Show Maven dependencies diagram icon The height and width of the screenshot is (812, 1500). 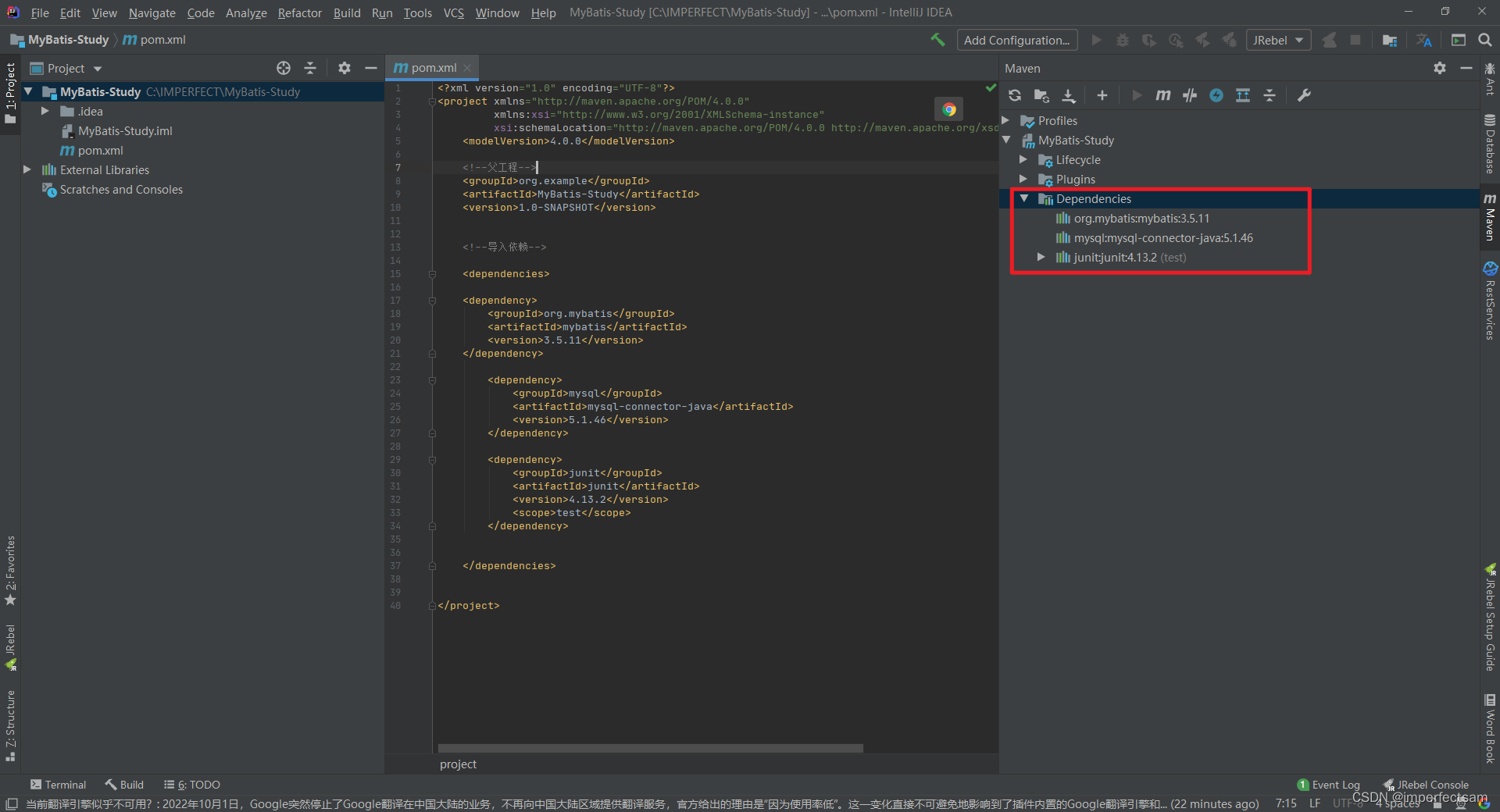coord(1243,95)
